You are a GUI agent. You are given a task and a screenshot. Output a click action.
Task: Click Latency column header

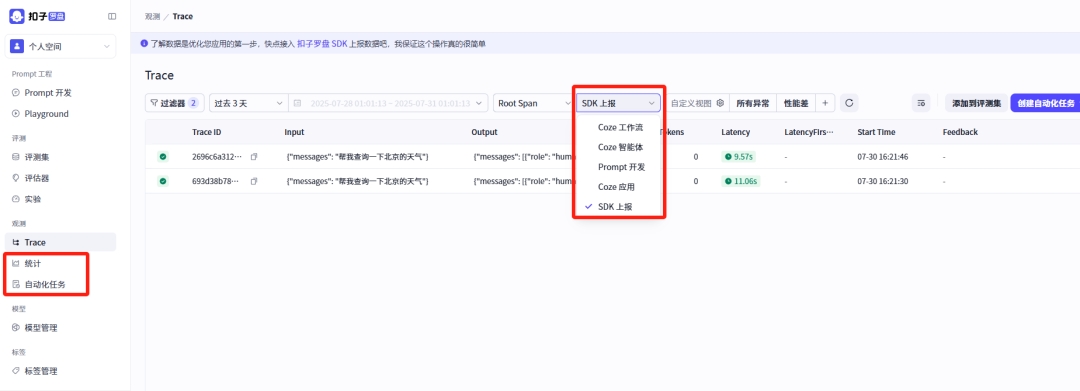[x=736, y=131]
